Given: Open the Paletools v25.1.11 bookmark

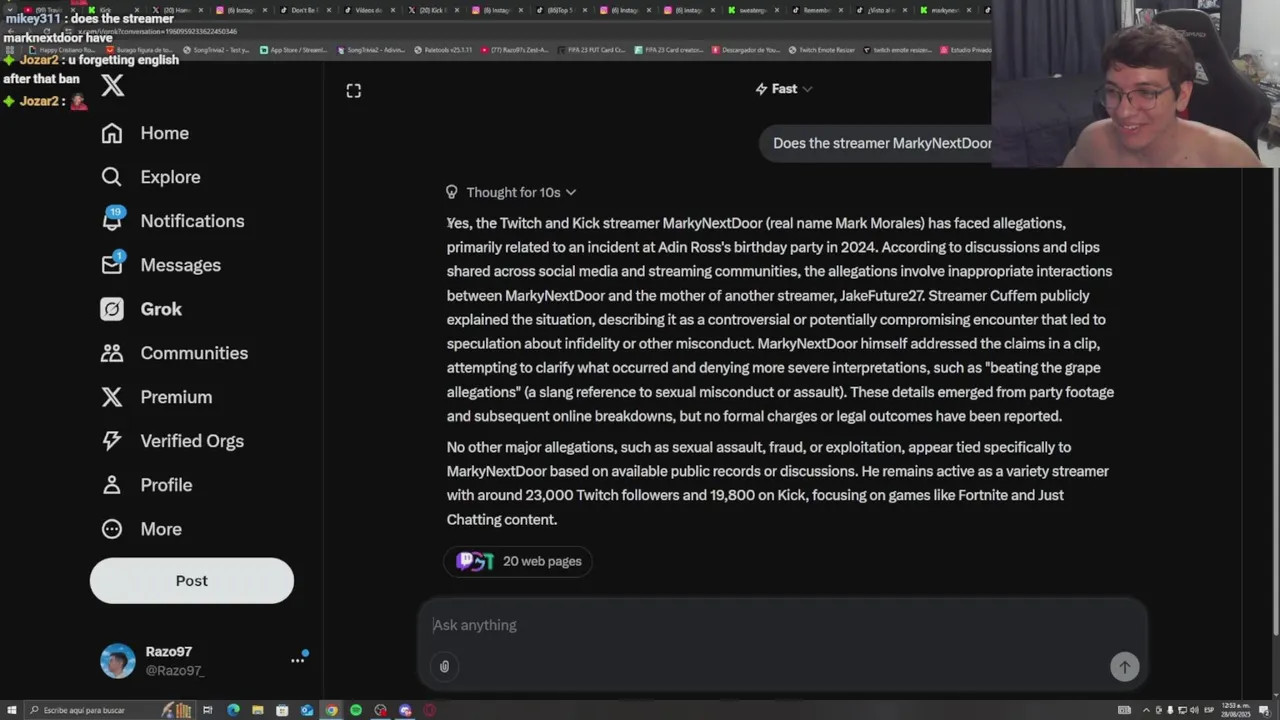Looking at the screenshot, I should pyautogui.click(x=443, y=49).
